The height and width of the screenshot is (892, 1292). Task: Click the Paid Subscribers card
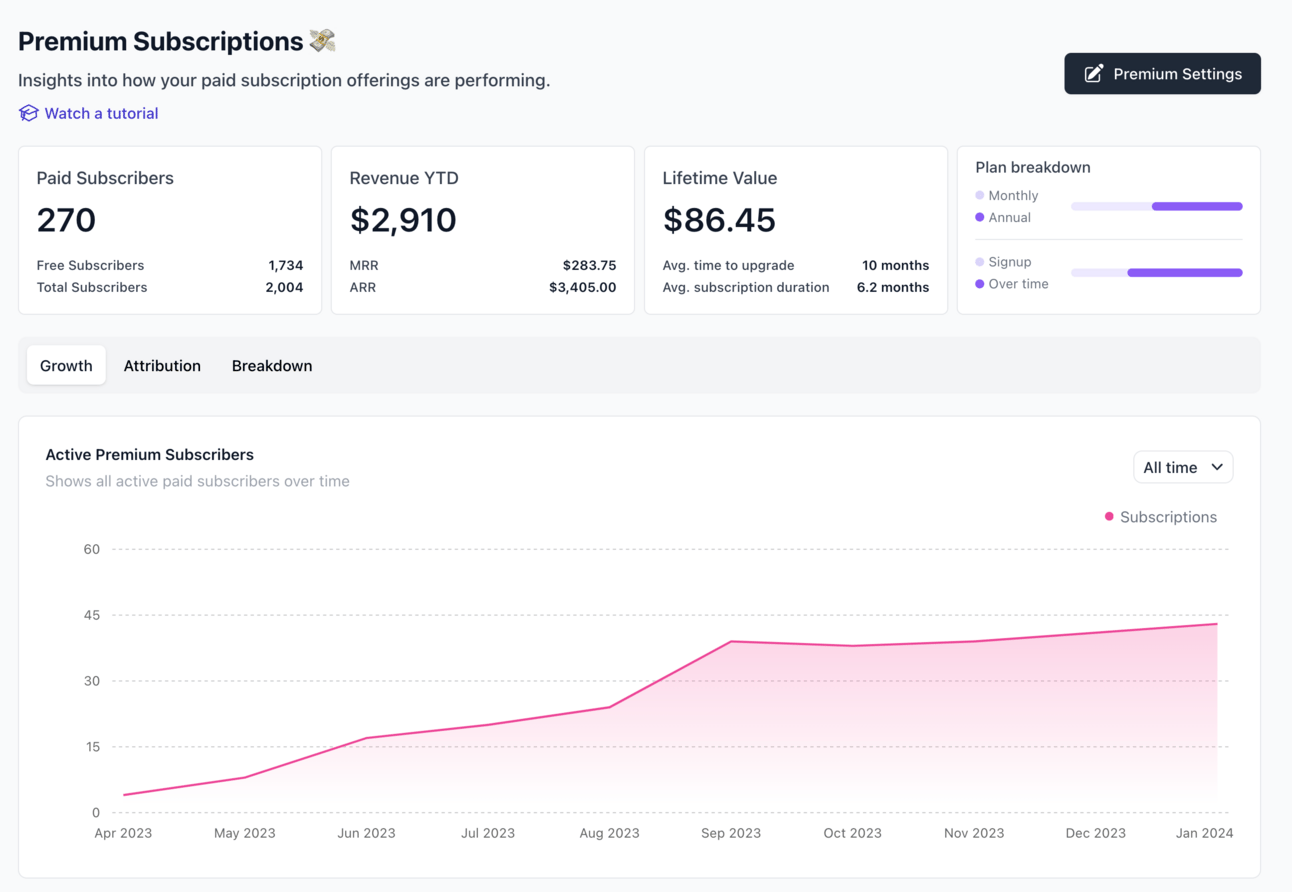[170, 230]
